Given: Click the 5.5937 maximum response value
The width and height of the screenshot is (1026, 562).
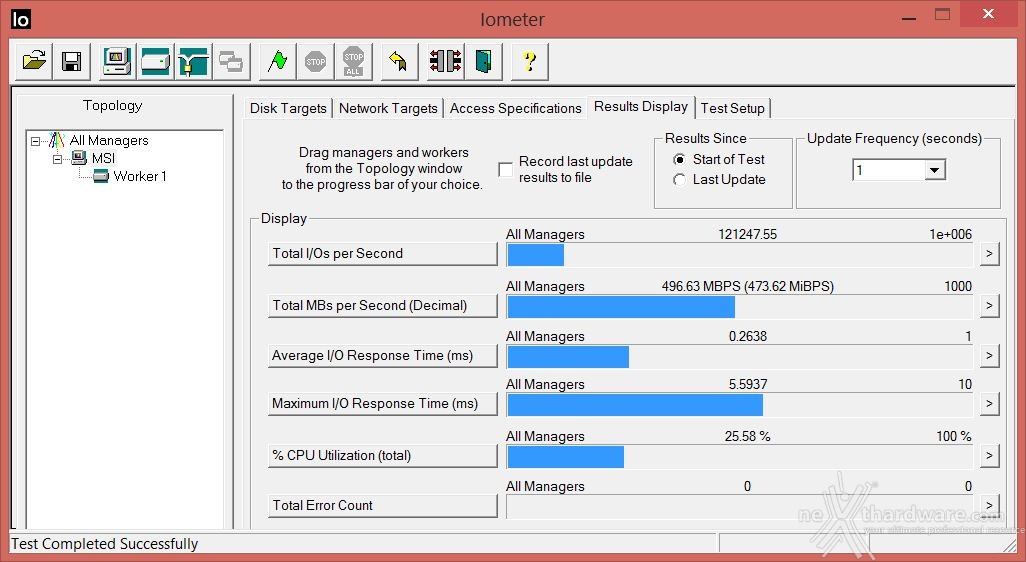Looking at the screenshot, I should pos(747,384).
